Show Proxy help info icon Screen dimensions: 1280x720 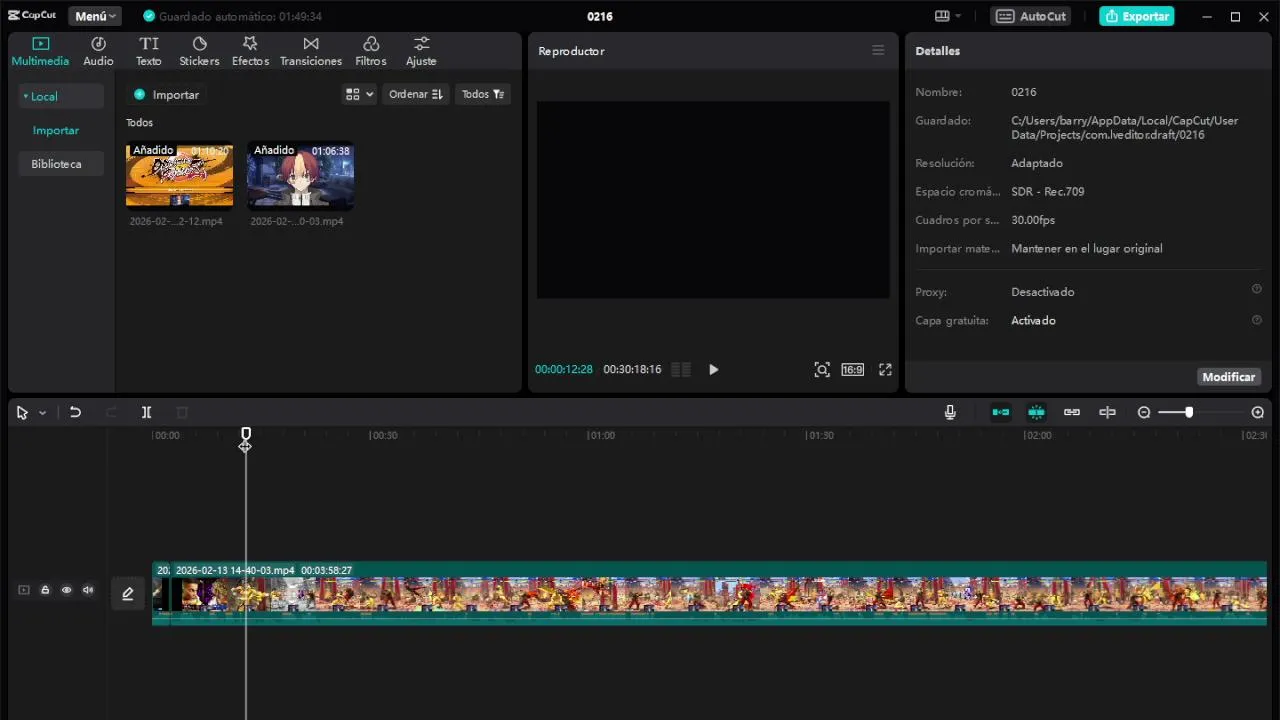[1256, 289]
